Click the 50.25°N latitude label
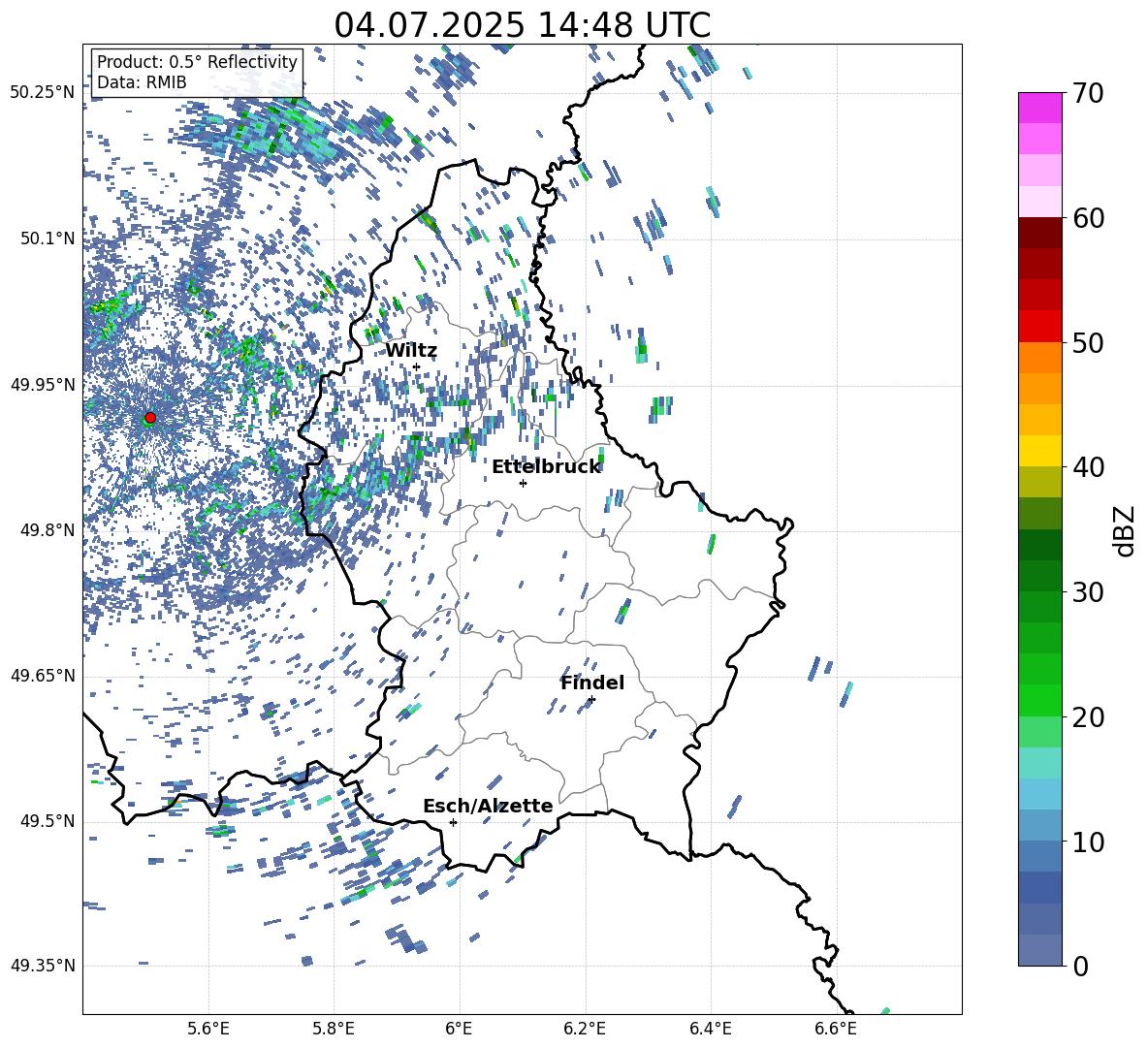Image resolution: width=1148 pixels, height=1048 pixels. pos(44,93)
